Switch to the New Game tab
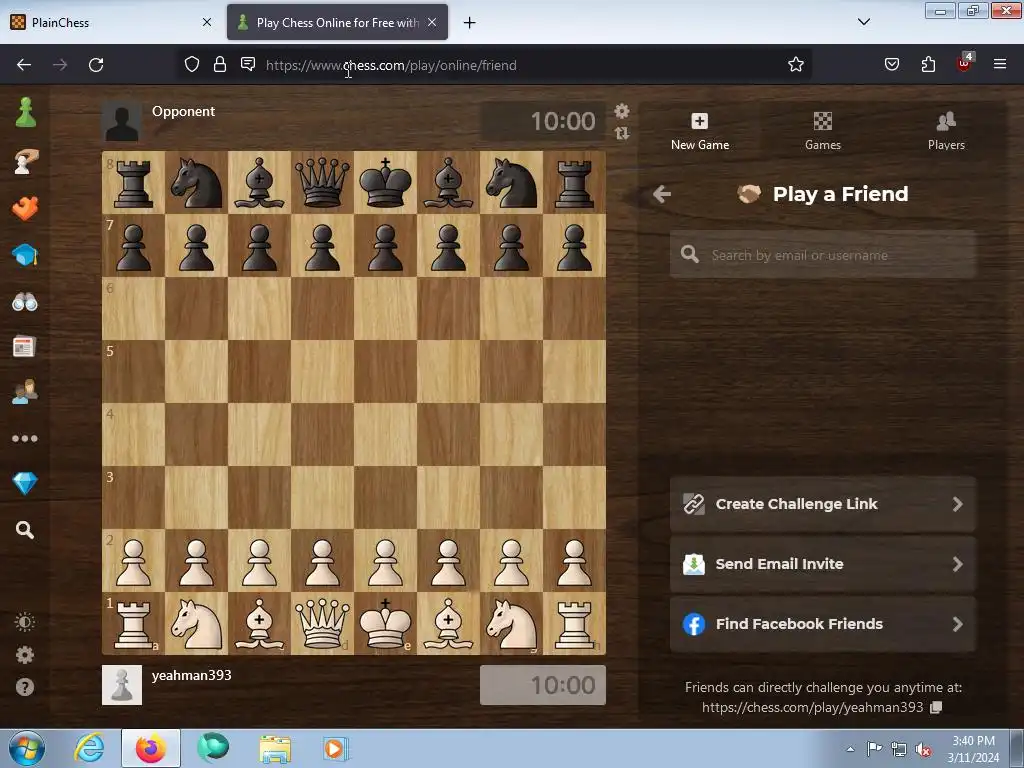The height and width of the screenshot is (768, 1024). point(699,131)
